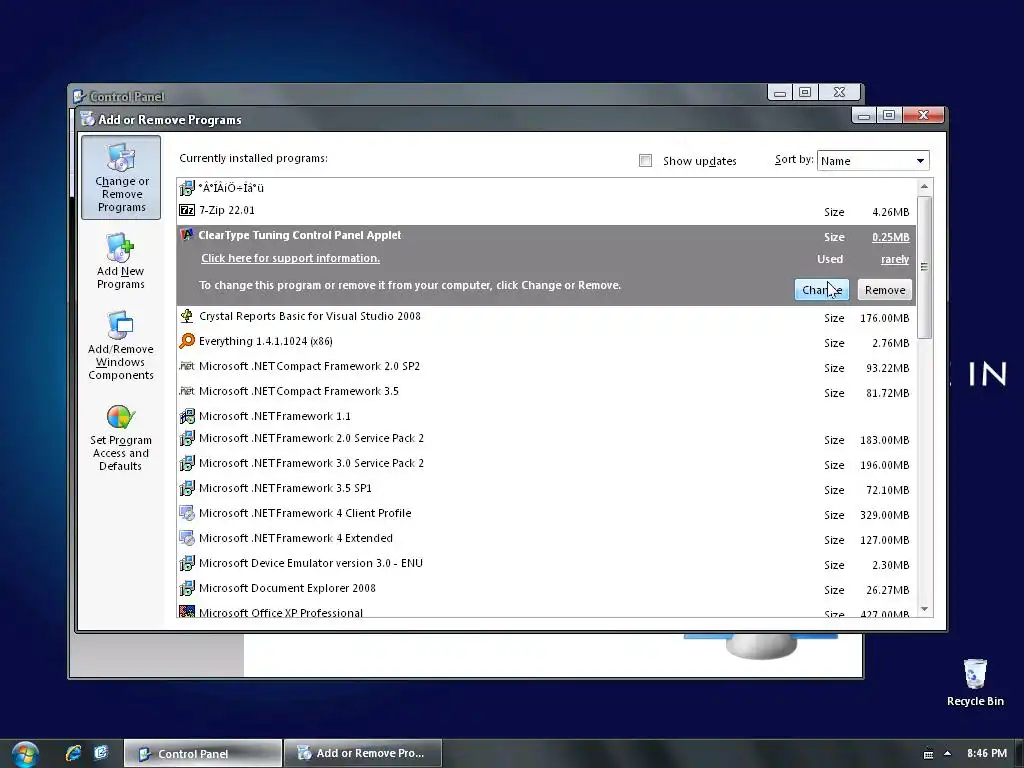Screen dimensions: 1024x768
Task: Enable the Show updates checkbox
Action: coord(645,161)
